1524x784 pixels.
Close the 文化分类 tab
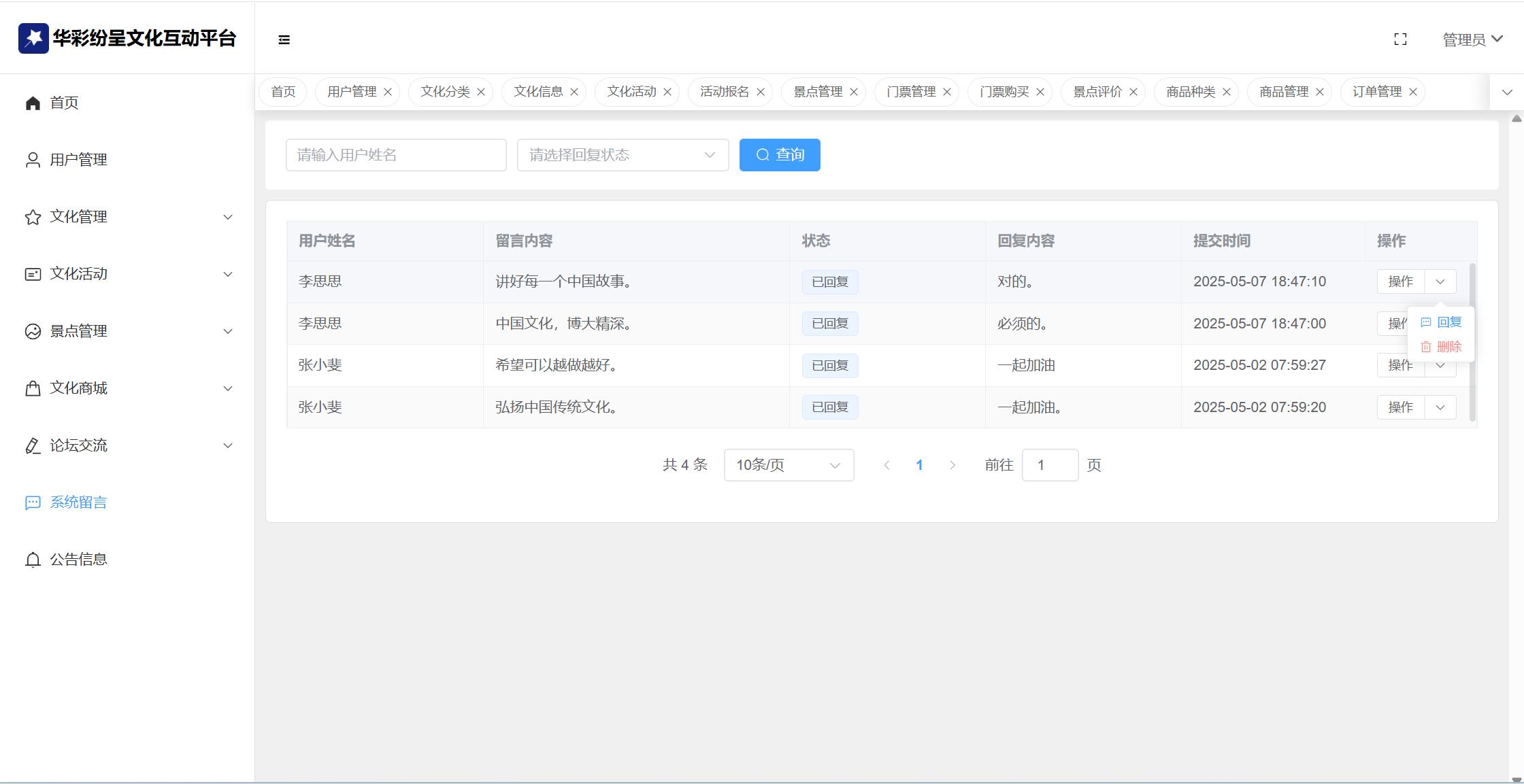(481, 92)
